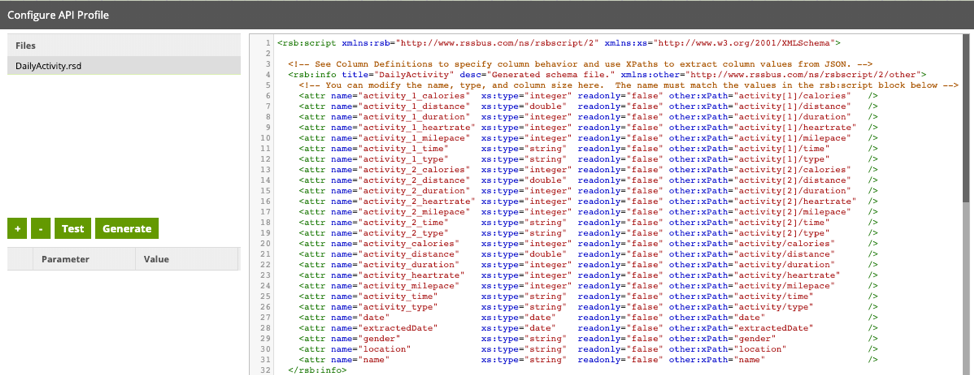The height and width of the screenshot is (375, 974).
Task: Click the Test button
Action: (x=73, y=228)
